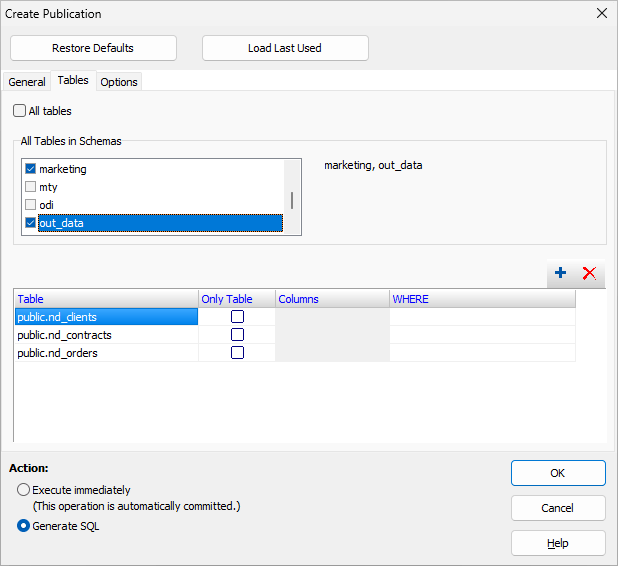Open Help for this dialog
Image resolution: width=618 pixels, height=566 pixels.
point(558,543)
